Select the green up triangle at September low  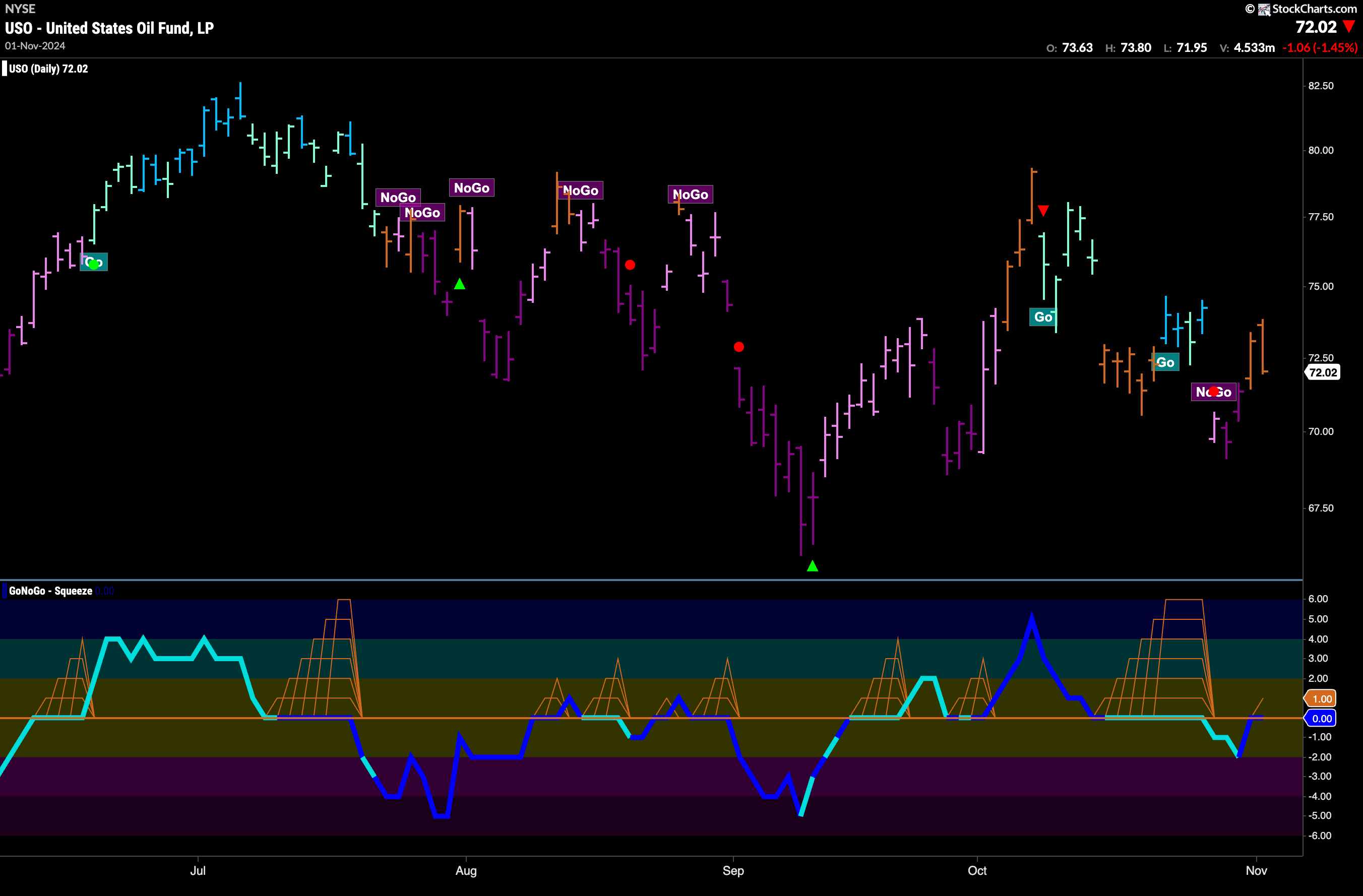pos(812,566)
